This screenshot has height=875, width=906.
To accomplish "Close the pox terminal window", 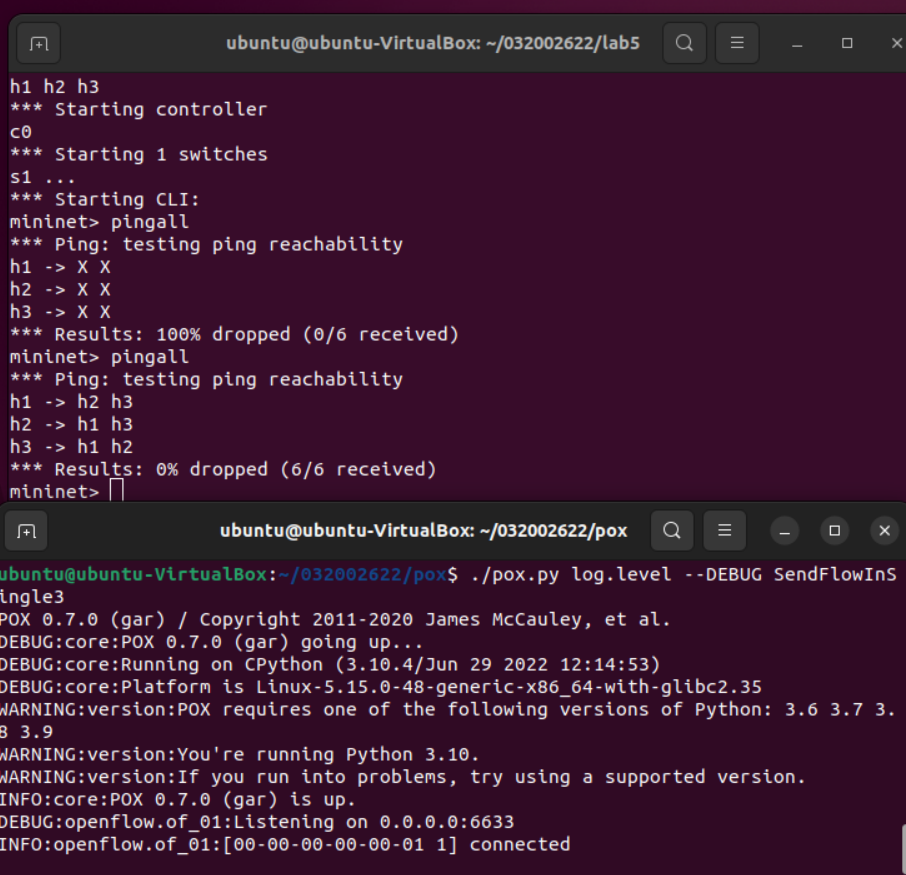I will click(885, 531).
